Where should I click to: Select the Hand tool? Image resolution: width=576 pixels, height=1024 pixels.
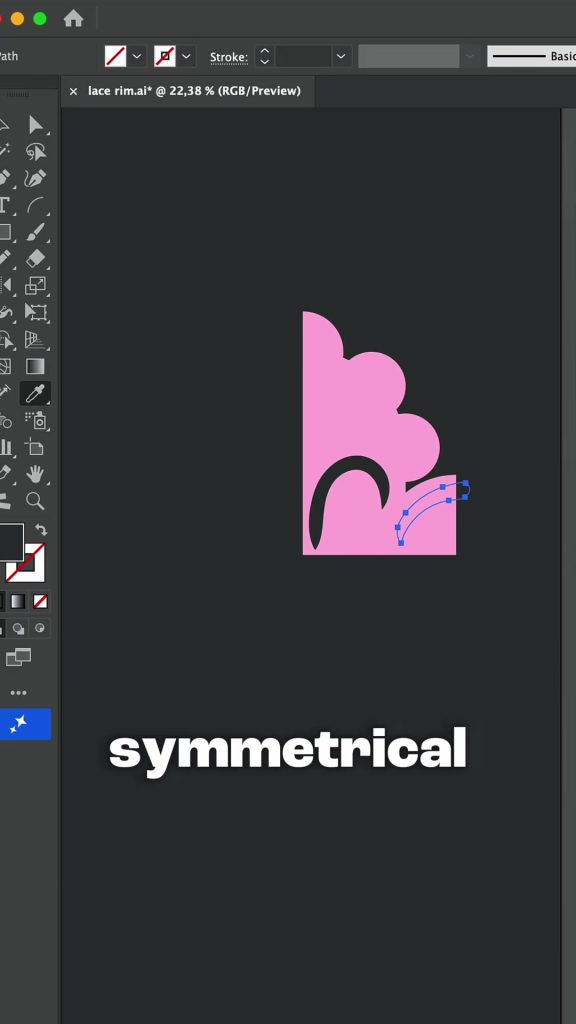[35, 474]
